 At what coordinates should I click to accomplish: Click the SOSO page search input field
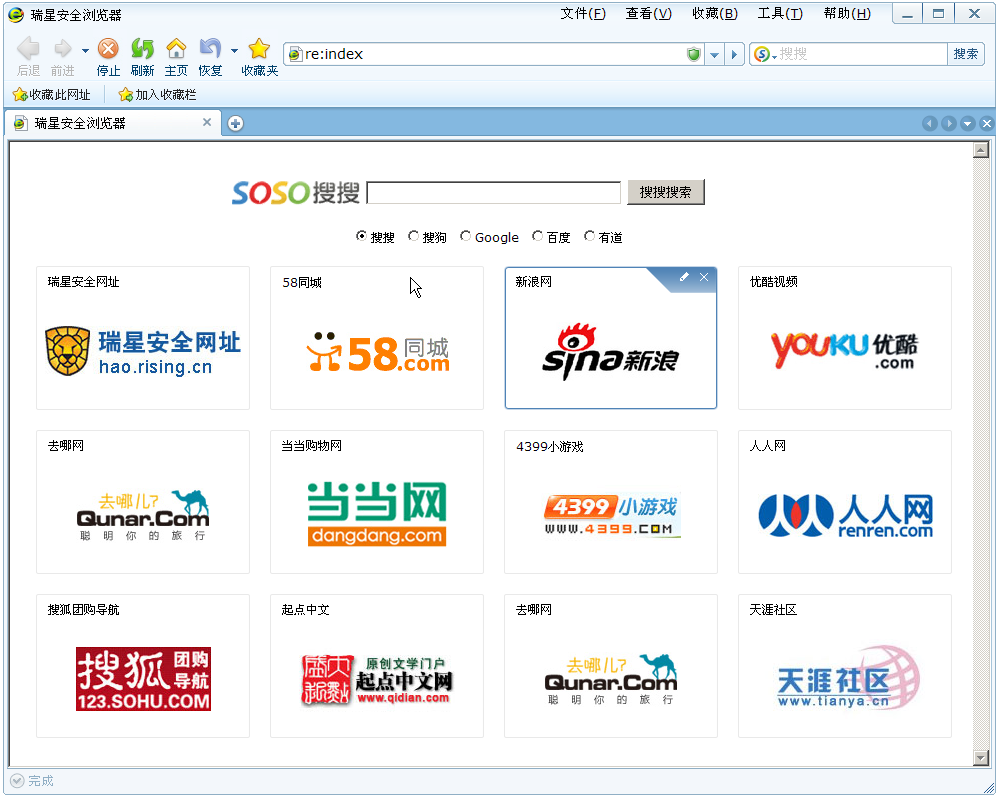pyautogui.click(x=494, y=192)
